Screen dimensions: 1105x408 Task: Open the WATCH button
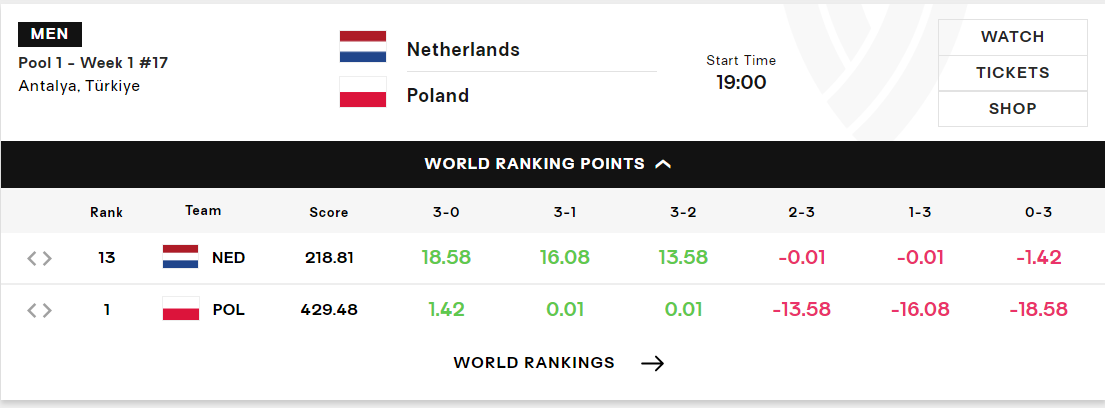[x=1013, y=37]
